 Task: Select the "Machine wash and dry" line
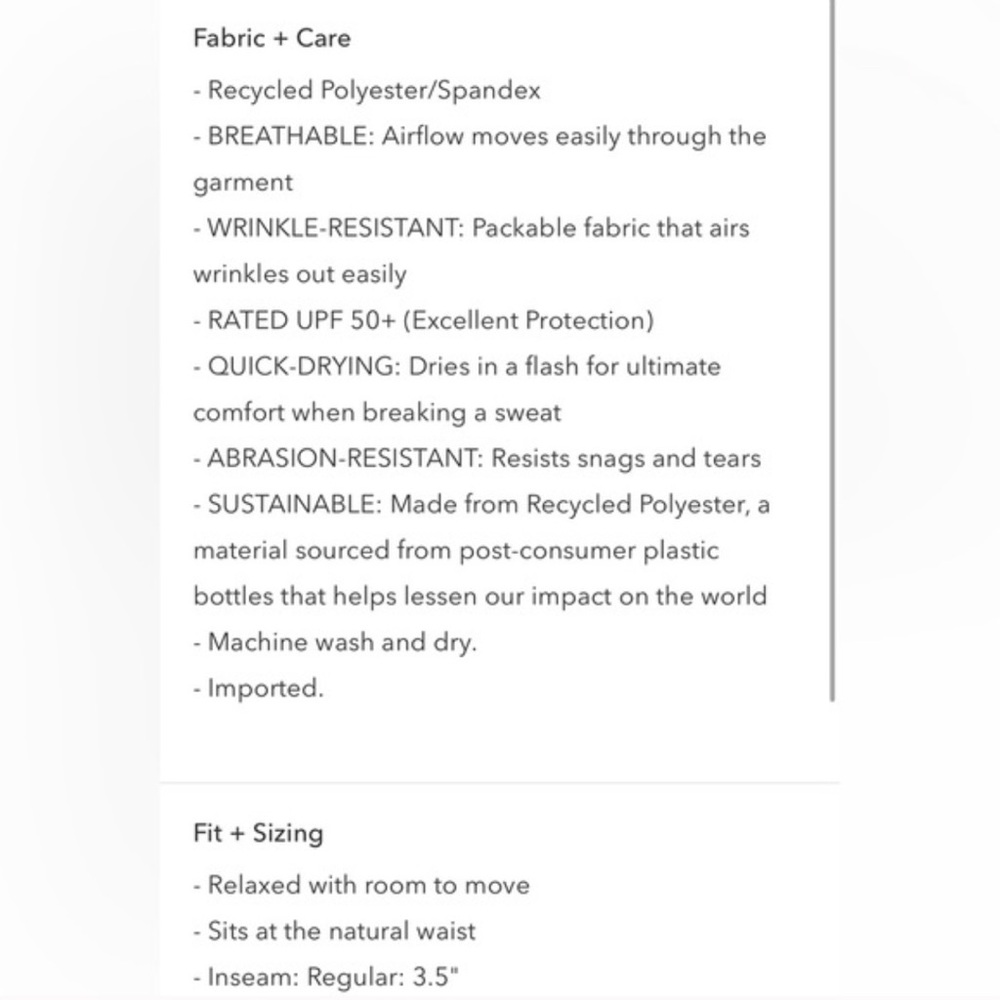point(335,642)
